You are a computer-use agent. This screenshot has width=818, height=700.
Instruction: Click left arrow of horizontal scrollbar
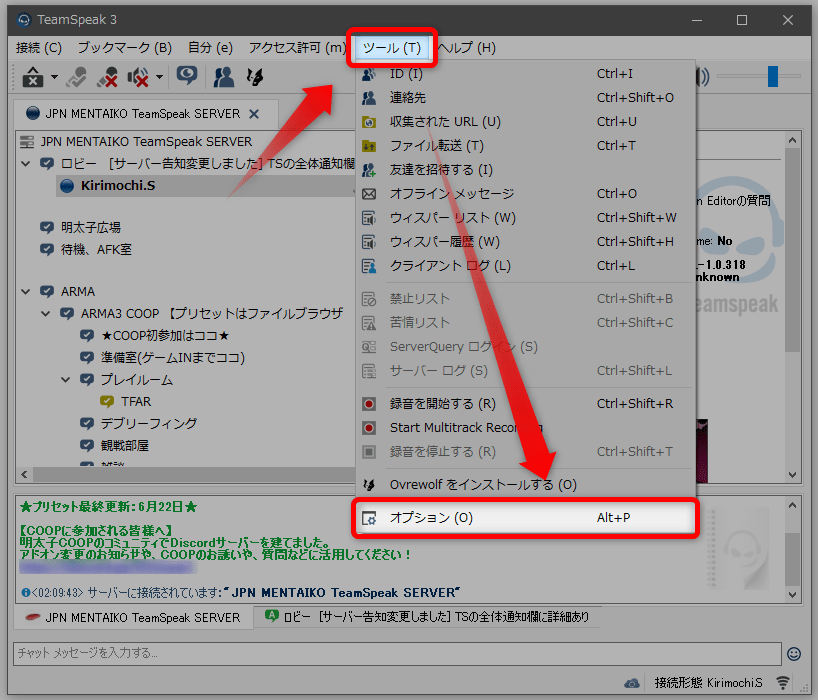click(x=24, y=475)
